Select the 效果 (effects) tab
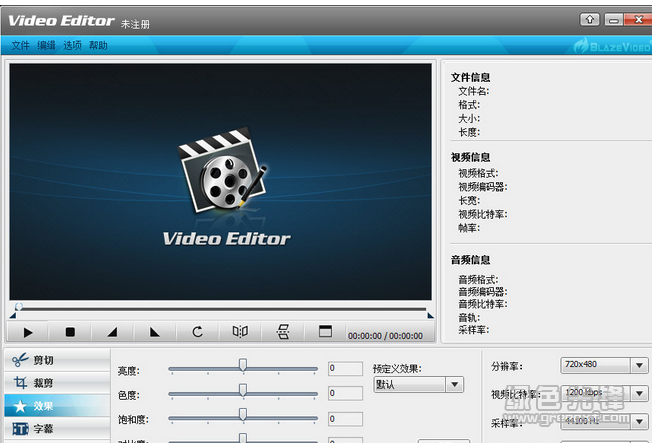652x443 pixels. click(x=57, y=406)
